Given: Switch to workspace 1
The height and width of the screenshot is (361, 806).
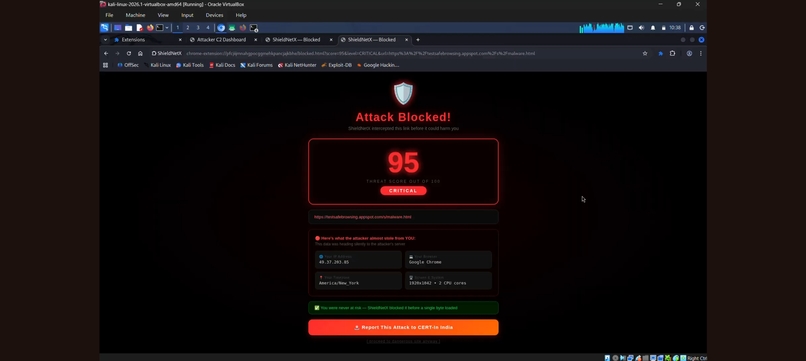Looking at the screenshot, I should click(x=178, y=28).
